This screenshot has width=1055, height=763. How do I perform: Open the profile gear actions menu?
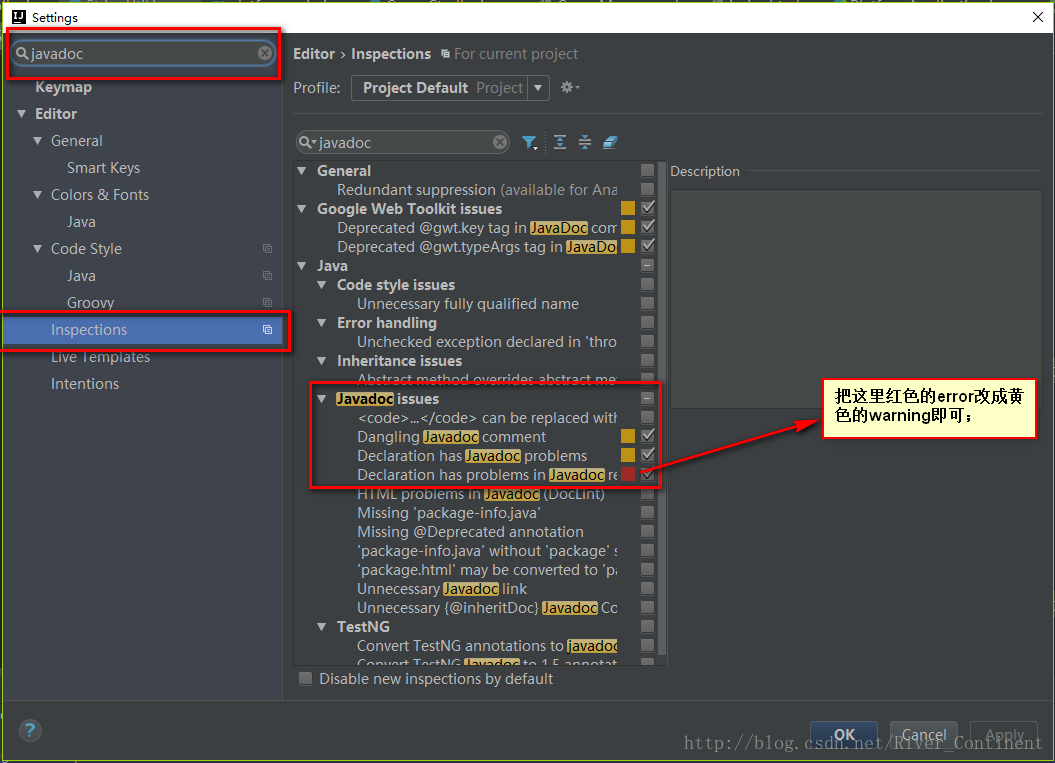(x=570, y=87)
